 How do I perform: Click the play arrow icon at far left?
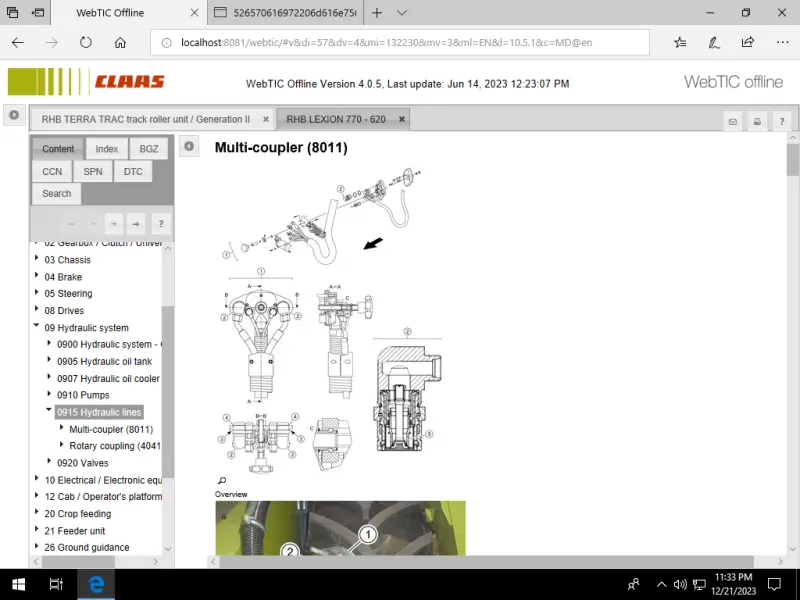pyautogui.click(x=14, y=116)
